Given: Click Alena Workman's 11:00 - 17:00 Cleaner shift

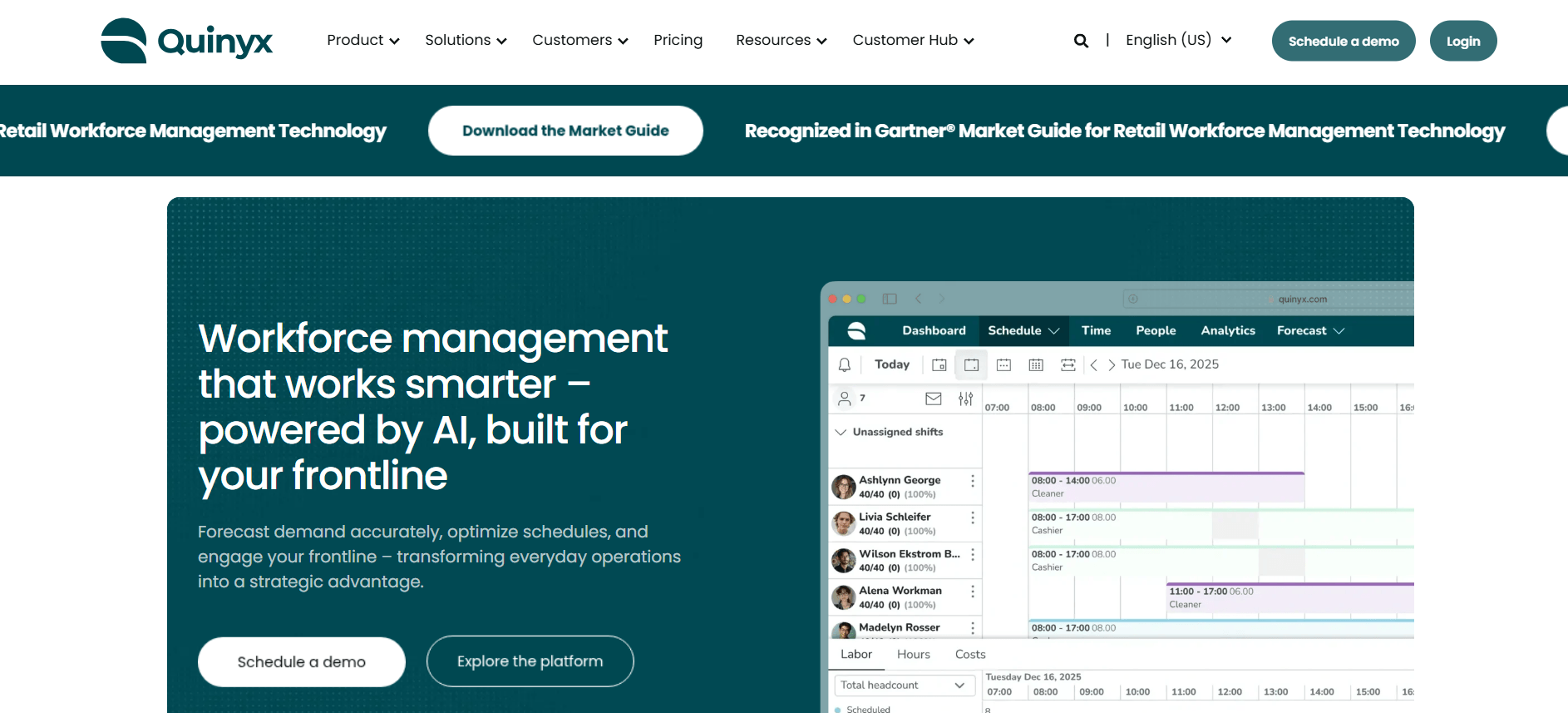Looking at the screenshot, I should coord(1290,598).
